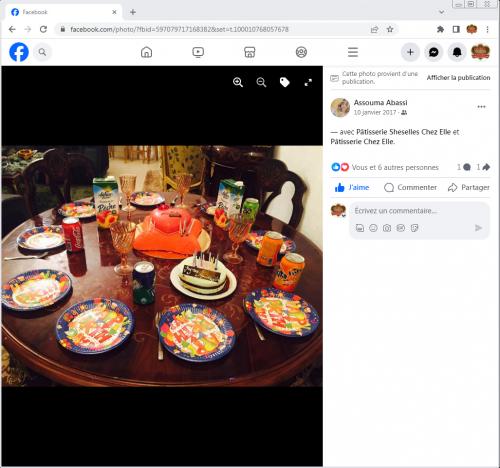Add a GIF to the comment
500x468 pixels.
[400, 228]
